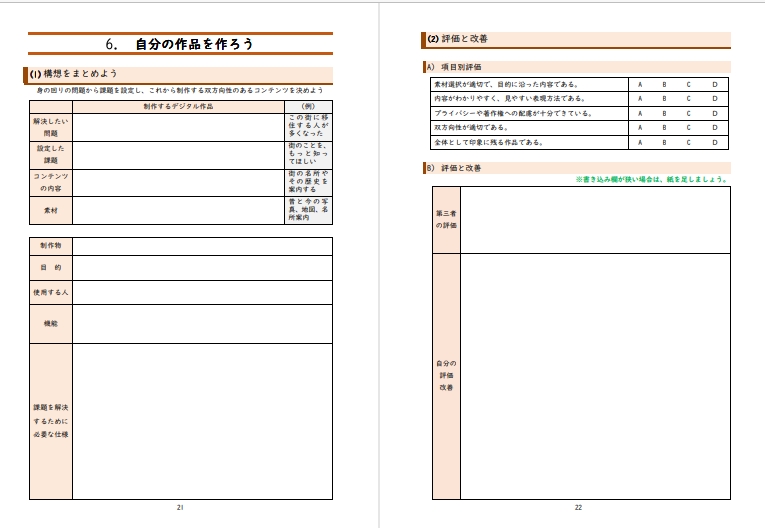Click the 制作物 entry field
This screenshot has width=765, height=528.
pyautogui.click(x=202, y=246)
